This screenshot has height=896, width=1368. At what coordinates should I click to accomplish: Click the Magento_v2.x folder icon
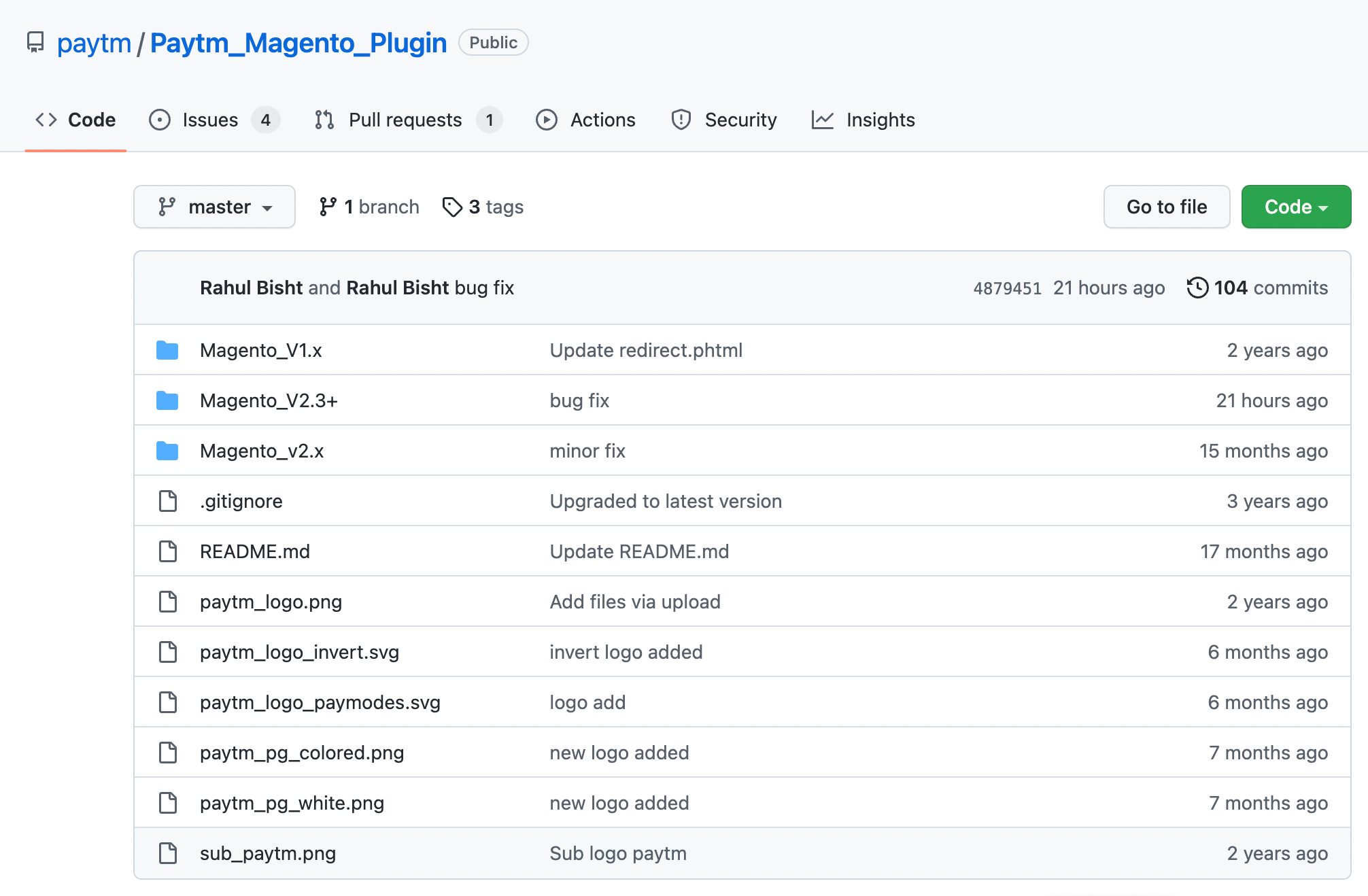click(x=167, y=451)
